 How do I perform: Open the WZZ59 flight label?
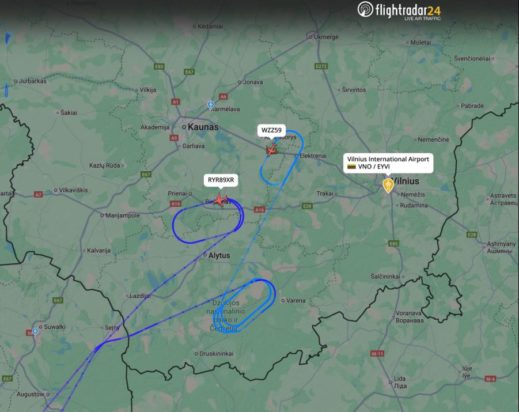pyautogui.click(x=271, y=130)
